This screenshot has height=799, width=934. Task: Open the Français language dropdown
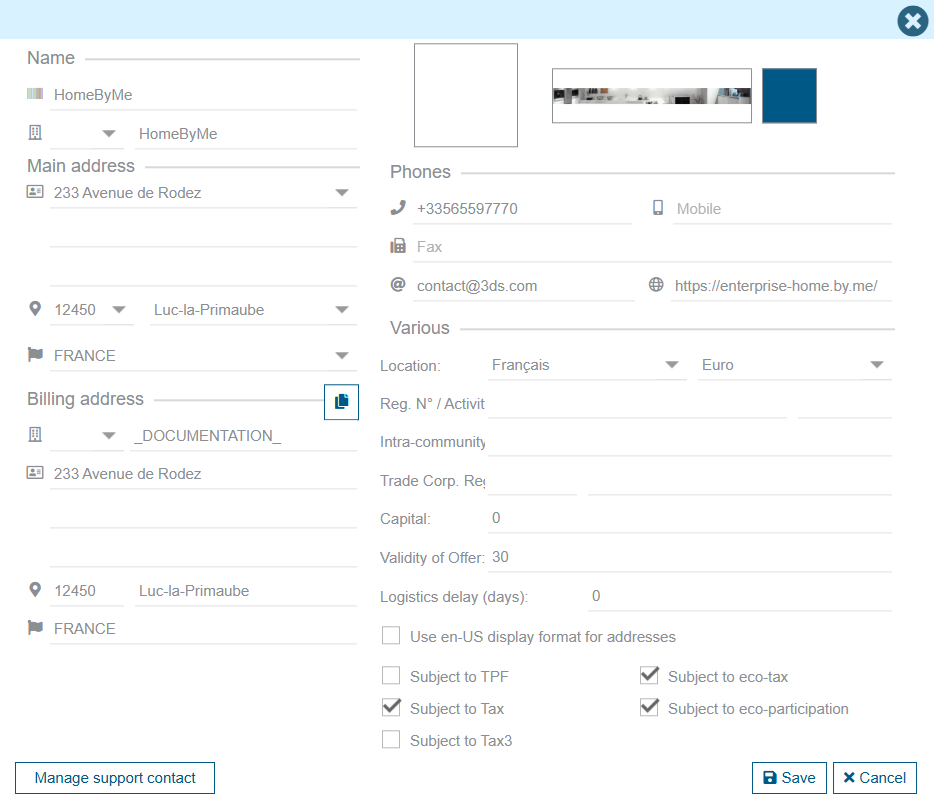672,365
